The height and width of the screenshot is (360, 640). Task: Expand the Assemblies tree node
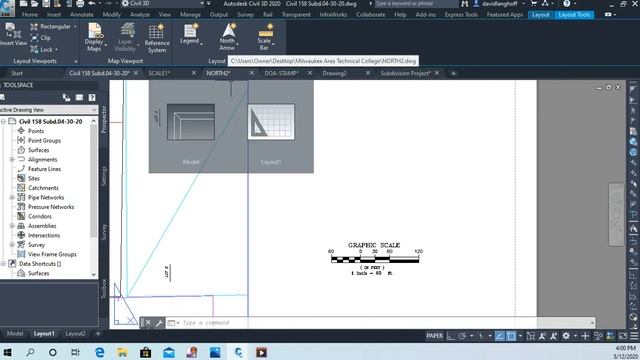[12, 226]
